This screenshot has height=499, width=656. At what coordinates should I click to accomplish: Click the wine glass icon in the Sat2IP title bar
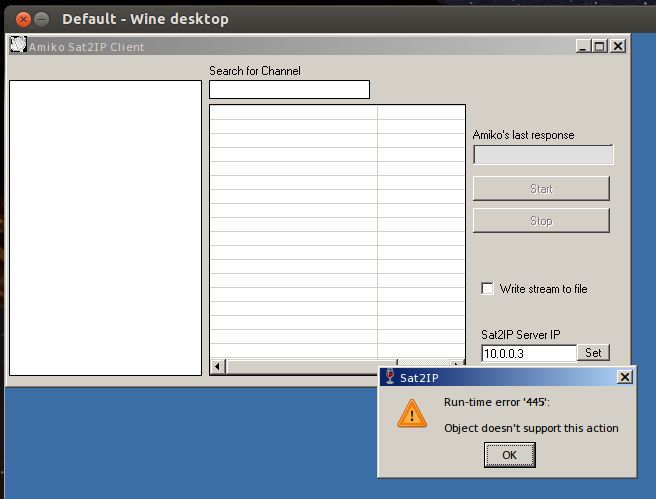coord(390,377)
